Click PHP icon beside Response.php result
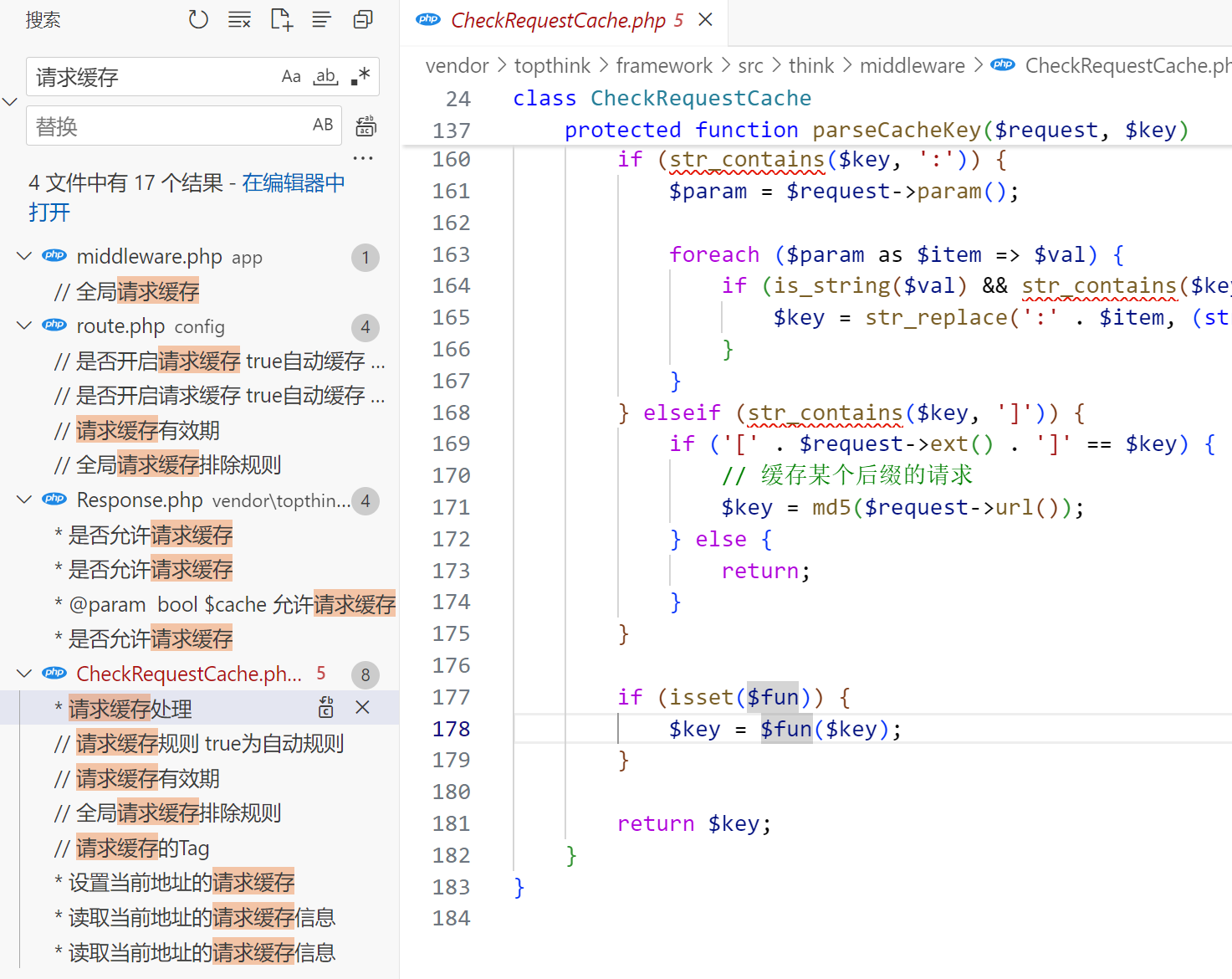Viewport: 1232px width, 979px height. (54, 499)
